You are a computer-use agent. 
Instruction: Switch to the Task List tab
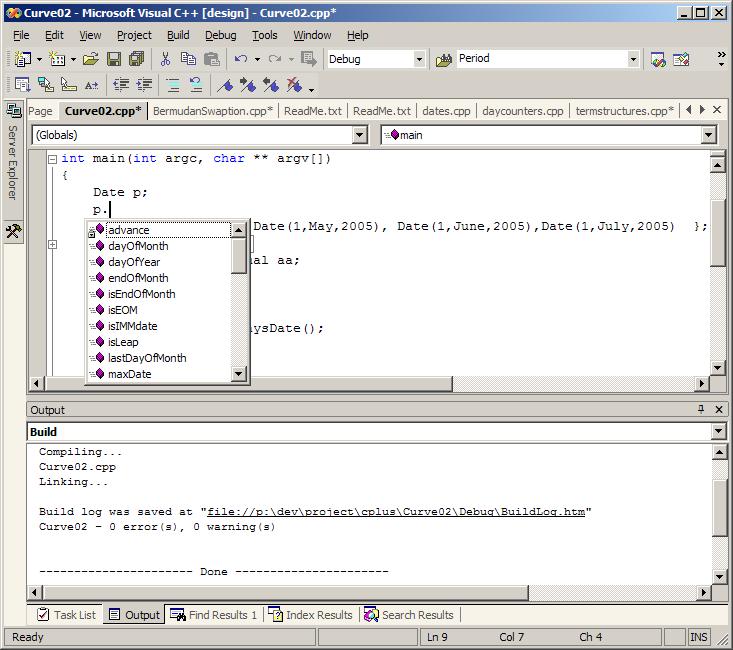pyautogui.click(x=67, y=615)
